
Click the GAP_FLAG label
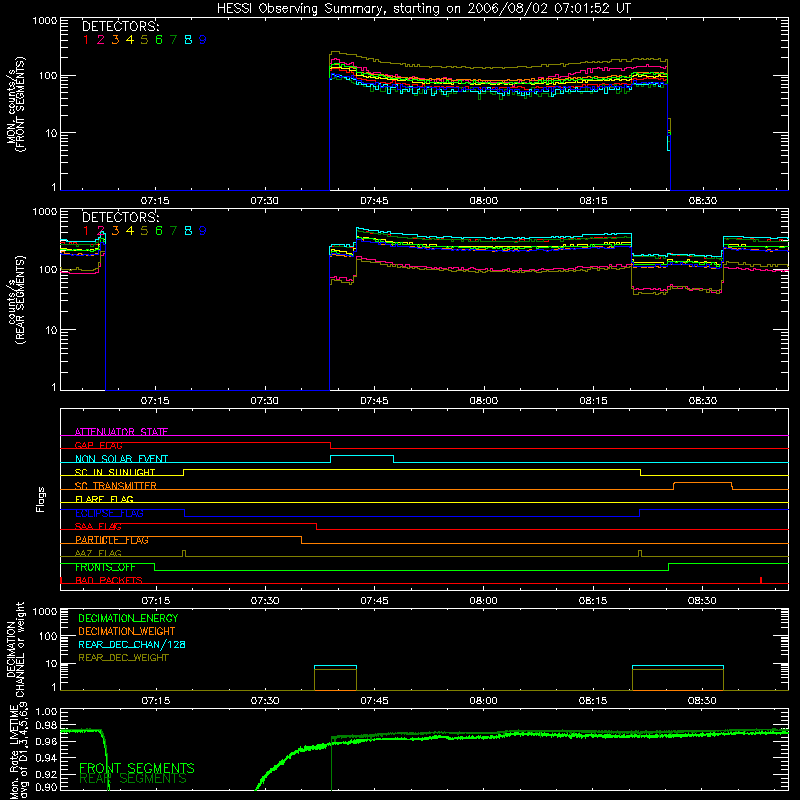pyautogui.click(x=98, y=445)
